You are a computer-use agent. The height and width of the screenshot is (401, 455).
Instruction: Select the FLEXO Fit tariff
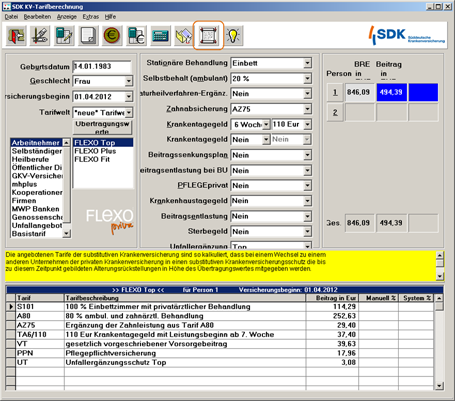coord(103,159)
